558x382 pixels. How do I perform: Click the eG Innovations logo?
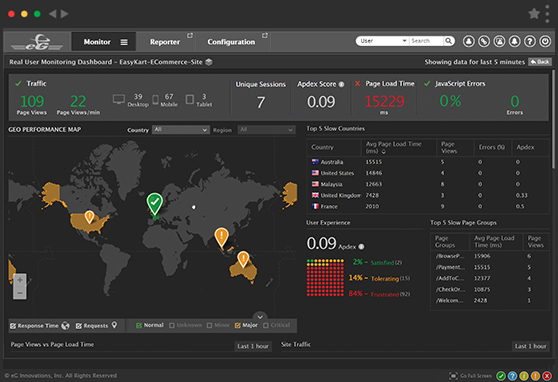(x=37, y=42)
